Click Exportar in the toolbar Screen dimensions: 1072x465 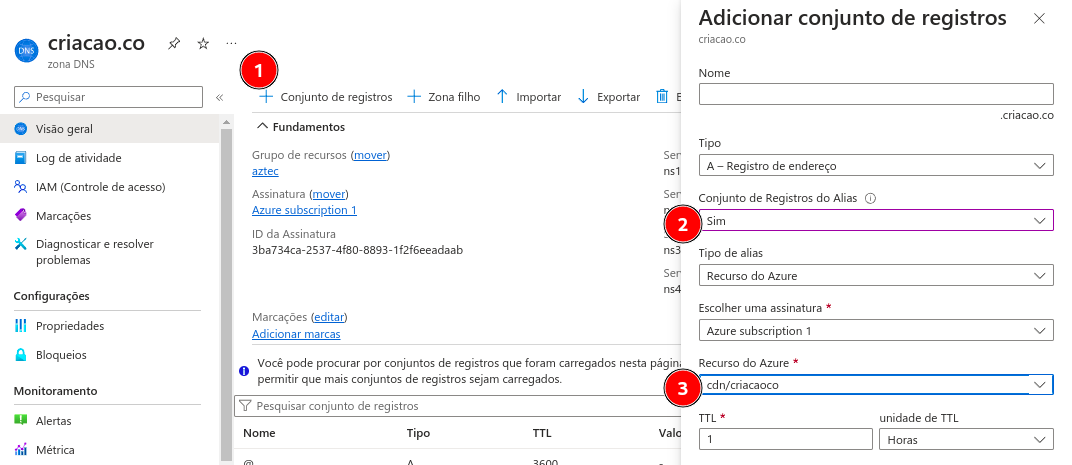[608, 97]
